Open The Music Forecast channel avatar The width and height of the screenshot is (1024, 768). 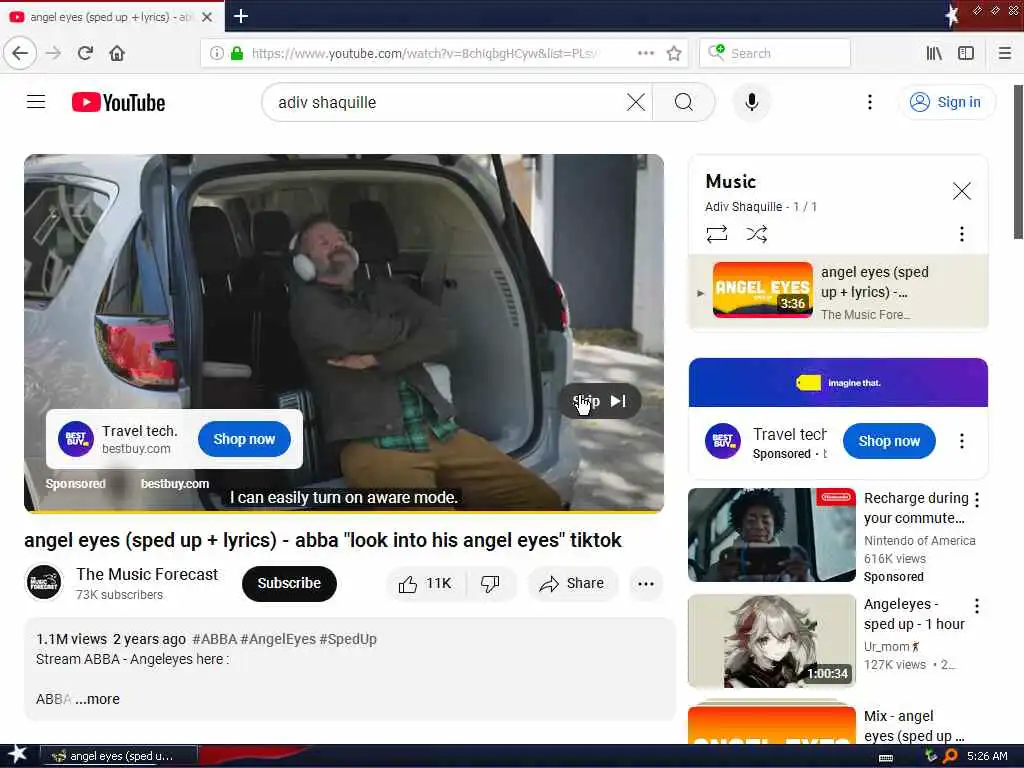click(x=44, y=583)
